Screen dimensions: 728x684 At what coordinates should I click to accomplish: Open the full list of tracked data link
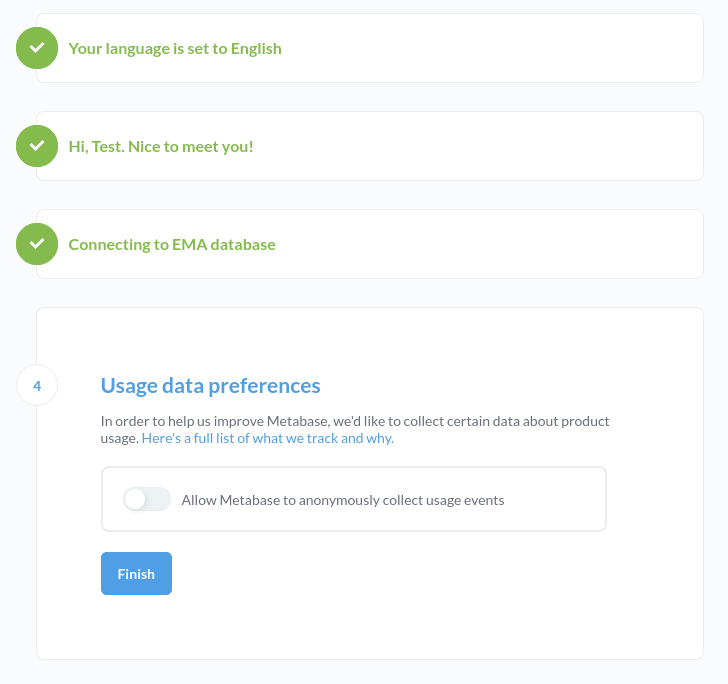click(267, 438)
